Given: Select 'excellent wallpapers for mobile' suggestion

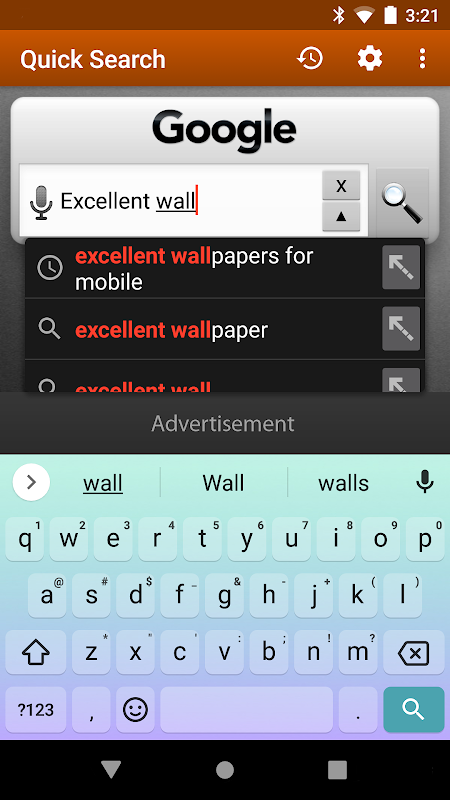Looking at the screenshot, I should 202,268.
